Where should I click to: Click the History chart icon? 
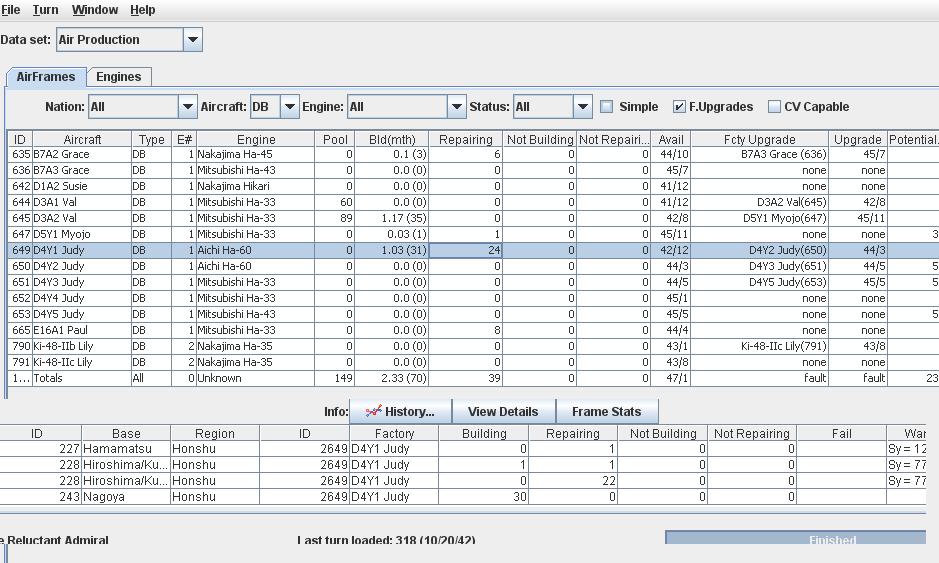[374, 411]
